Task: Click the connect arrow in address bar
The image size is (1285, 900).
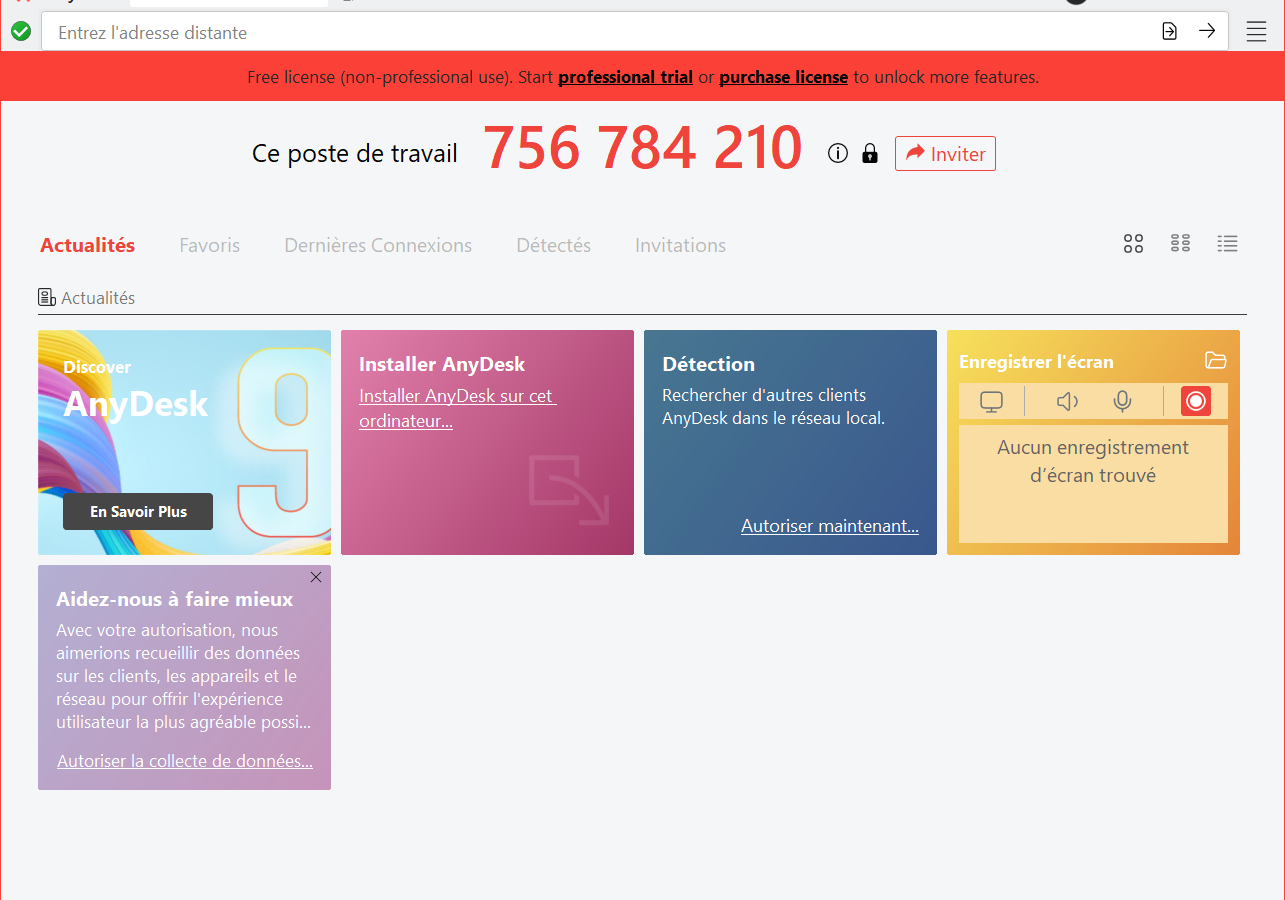Action: pyautogui.click(x=1207, y=31)
